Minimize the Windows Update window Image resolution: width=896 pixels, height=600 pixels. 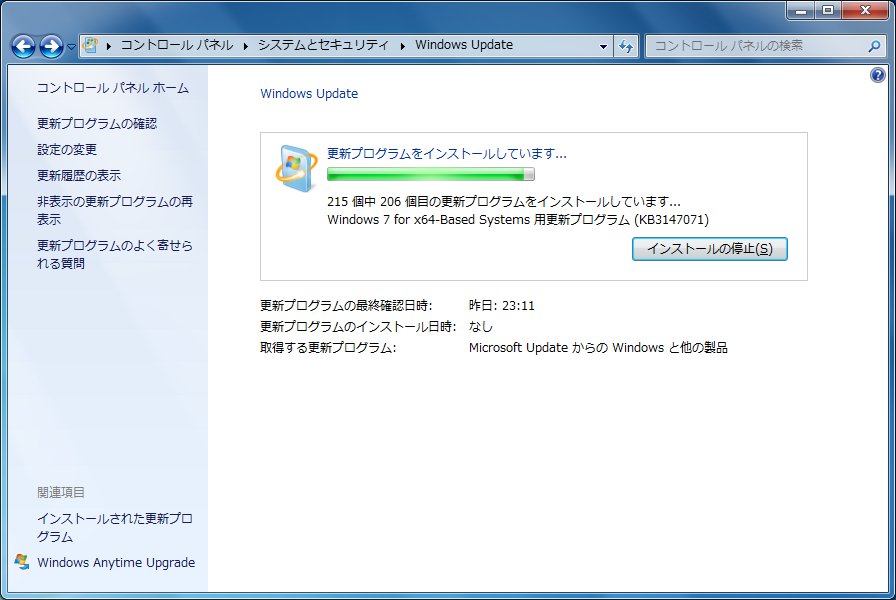pos(801,10)
